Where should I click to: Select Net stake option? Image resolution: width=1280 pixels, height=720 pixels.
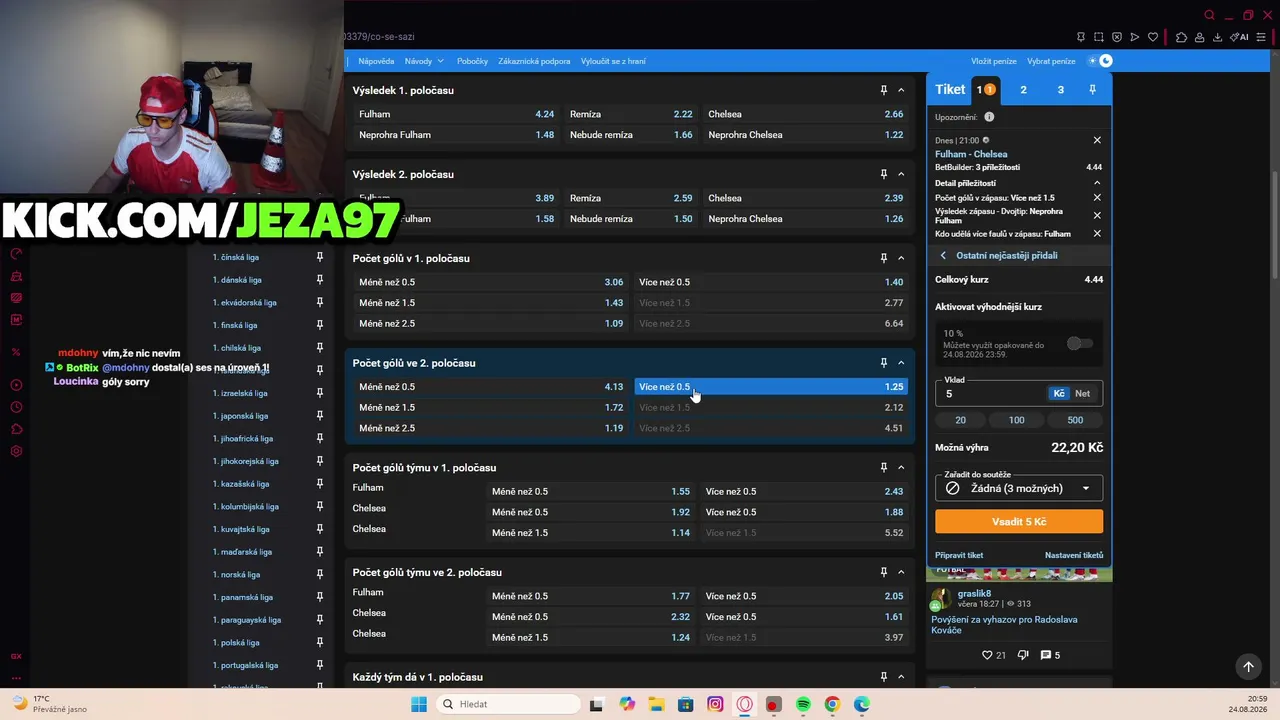click(1082, 394)
